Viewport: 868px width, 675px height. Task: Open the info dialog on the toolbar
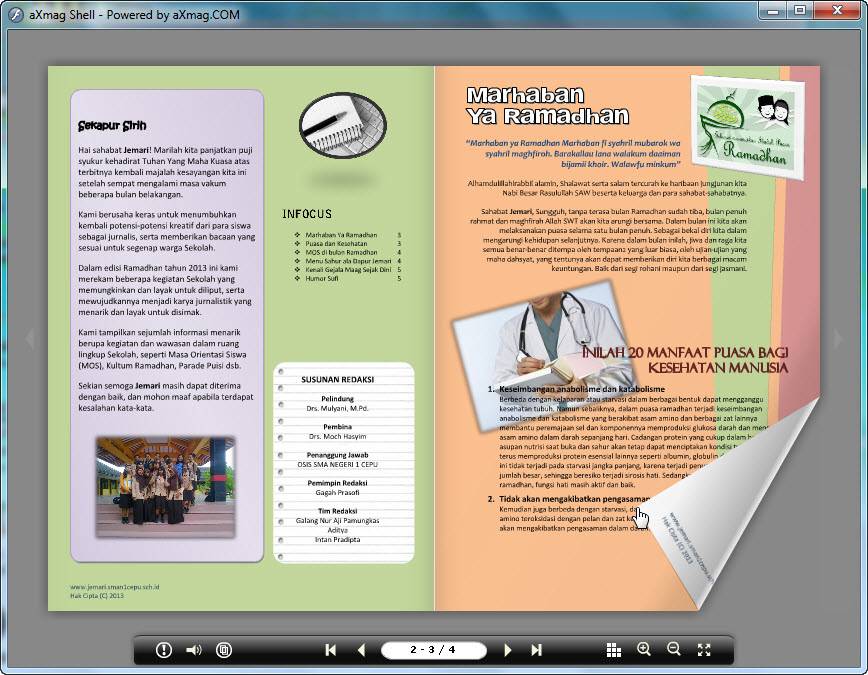(162, 649)
